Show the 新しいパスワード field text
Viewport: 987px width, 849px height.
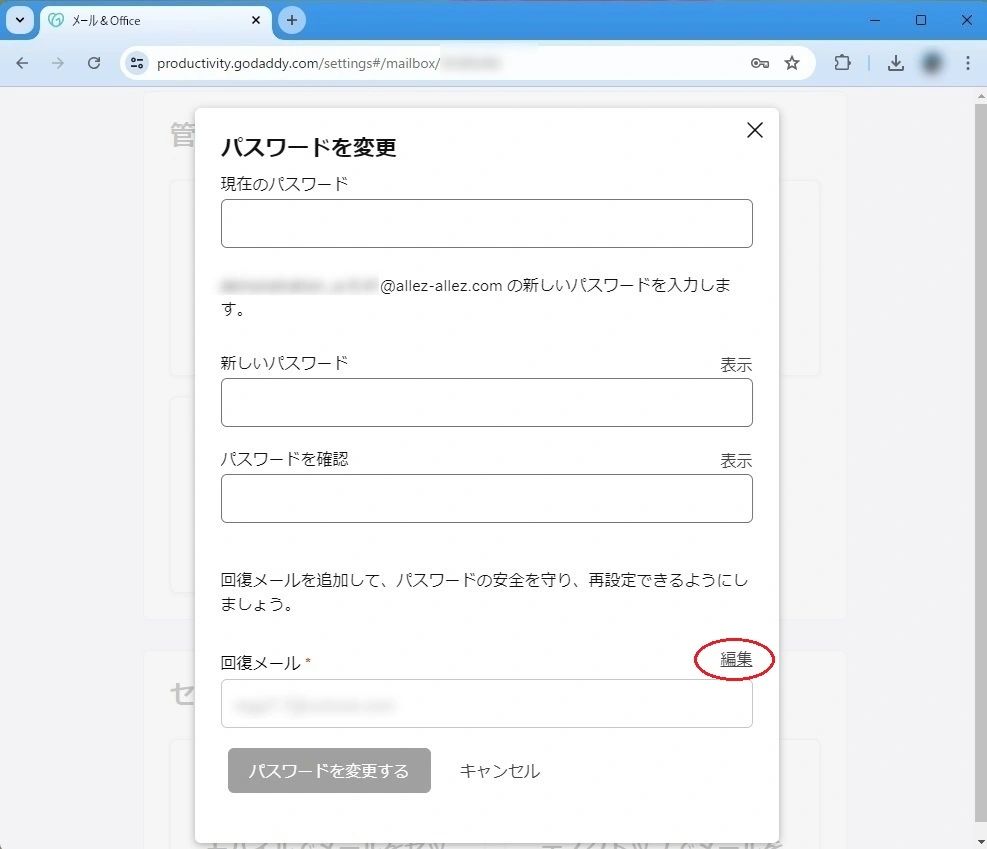736,365
